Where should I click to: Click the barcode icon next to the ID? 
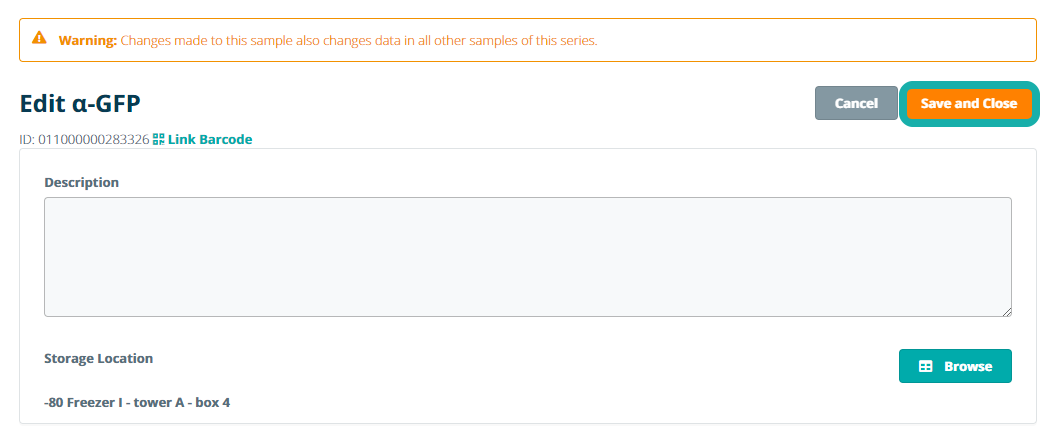coord(158,140)
